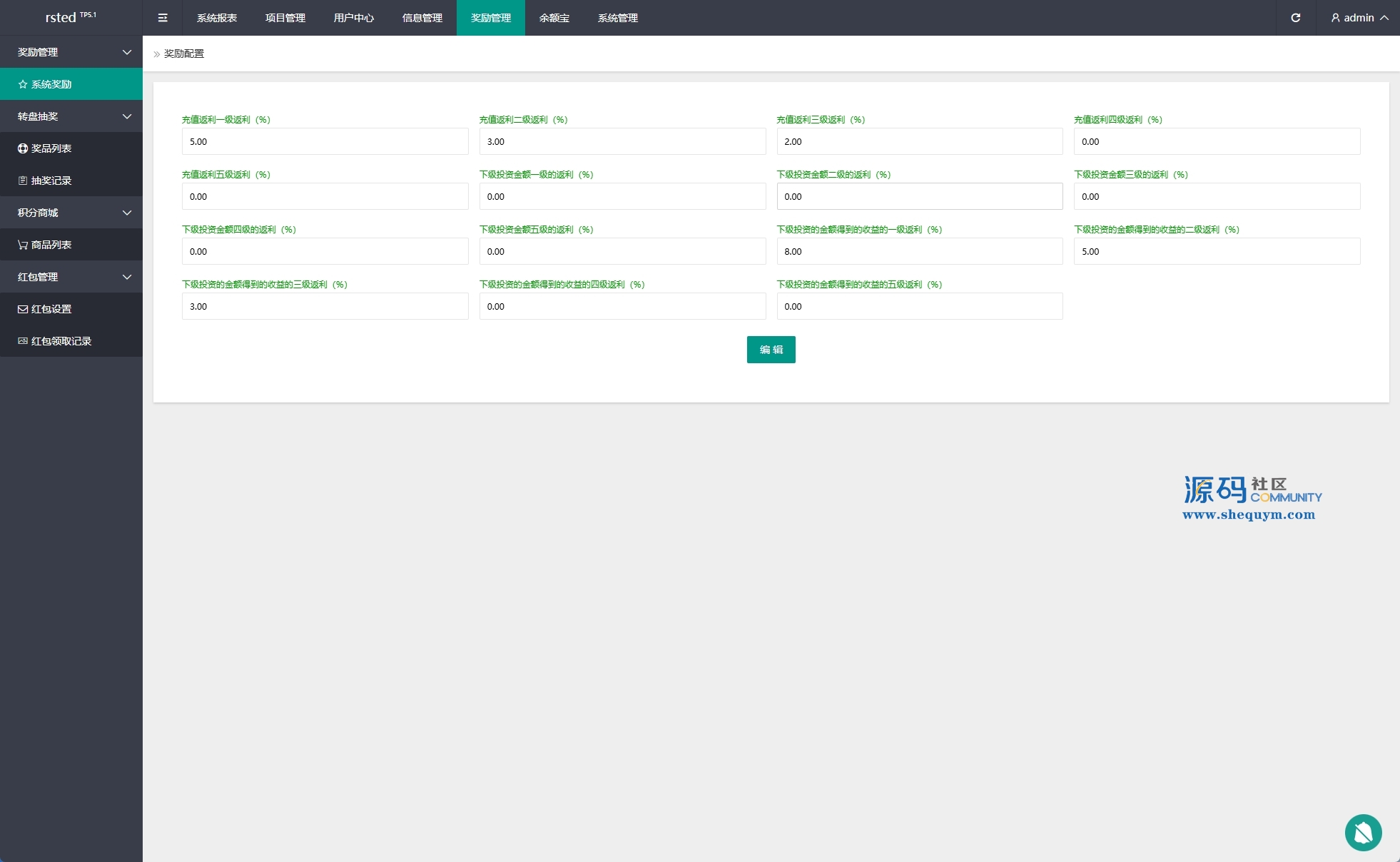This screenshot has height=862, width=1400.
Task: Collapse the 奖励管理 sidebar group
Action: pyautogui.click(x=71, y=52)
